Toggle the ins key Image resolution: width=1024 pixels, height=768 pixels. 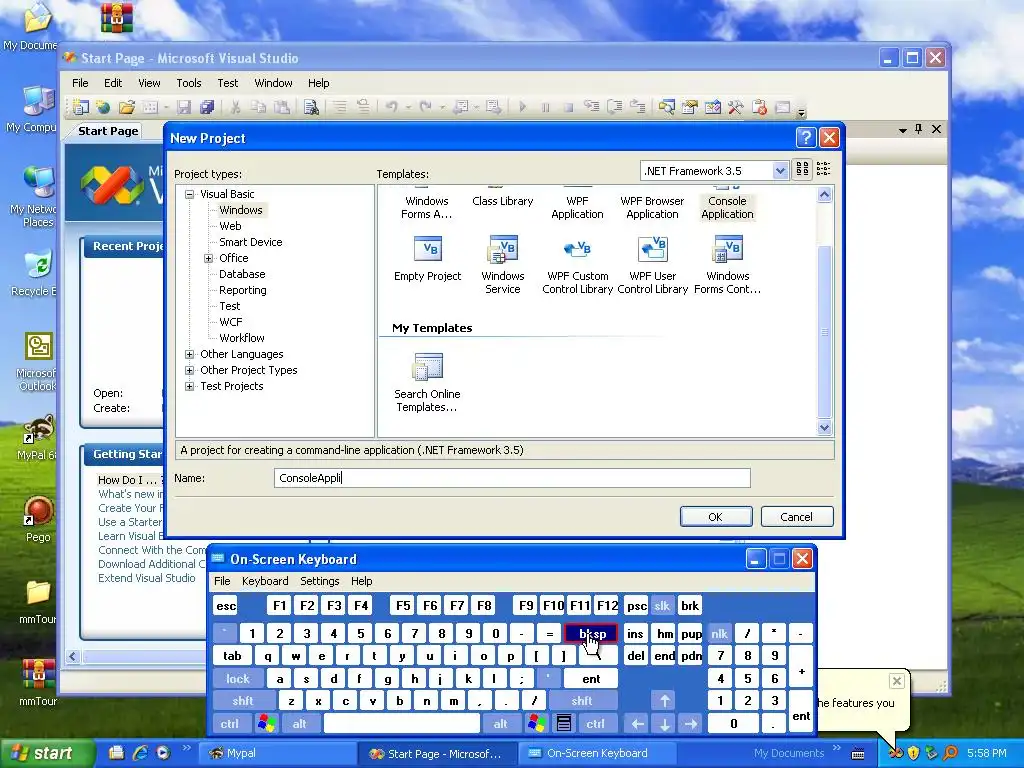pos(635,633)
